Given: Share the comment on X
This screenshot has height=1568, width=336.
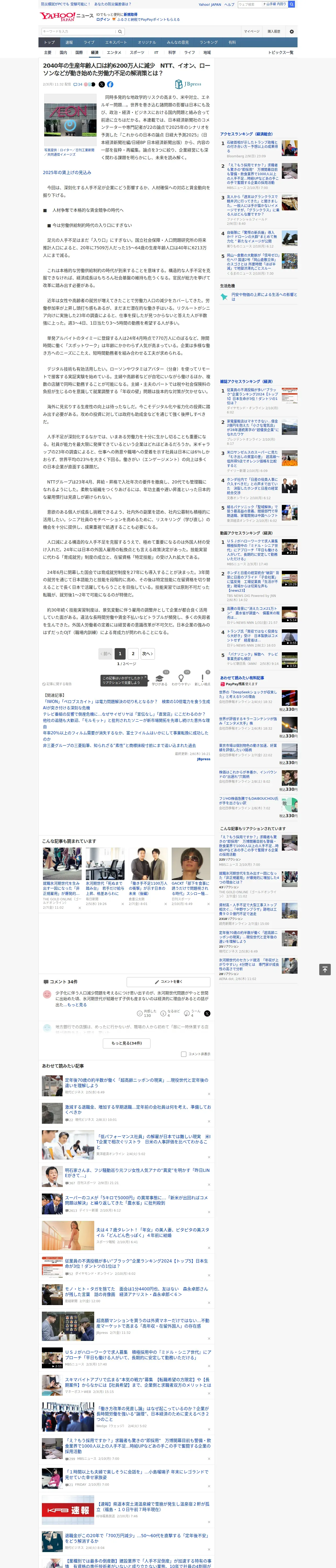Looking at the screenshot, I should click(207, 1013).
